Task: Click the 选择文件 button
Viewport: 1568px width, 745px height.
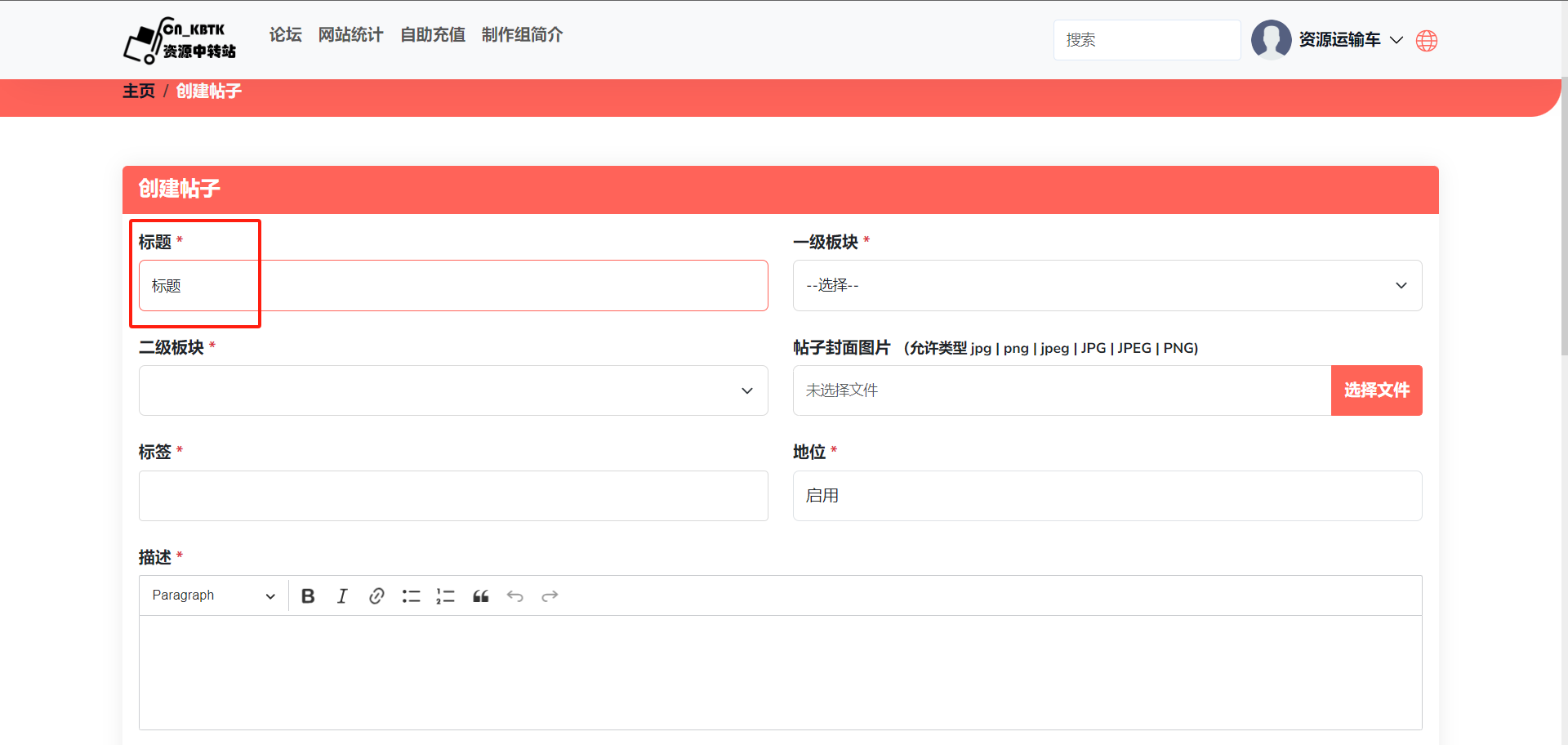Action: (x=1376, y=390)
